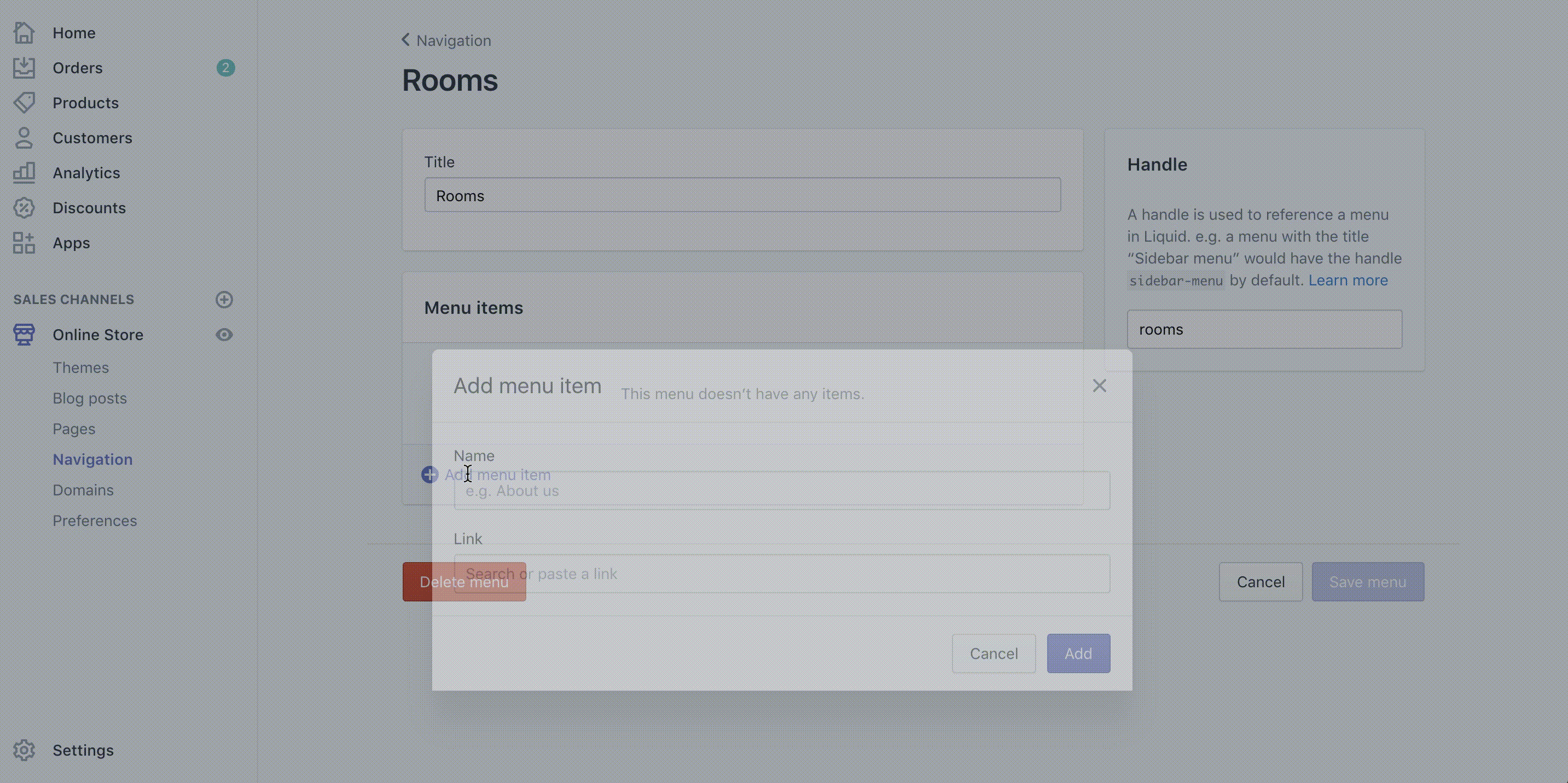1568x783 pixels.
Task: Click the Products tag icon
Action: tap(24, 103)
